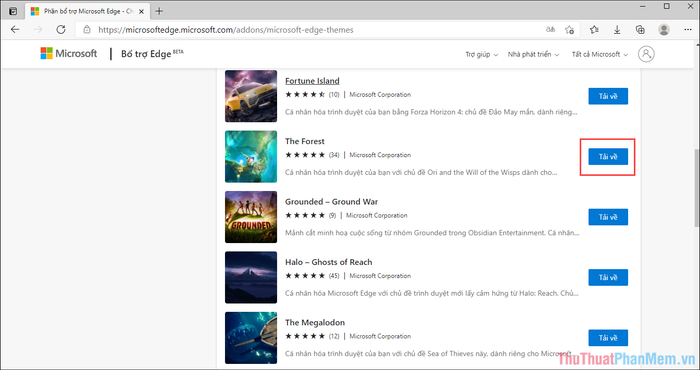Expand the Trợ giúp dropdown
The height and width of the screenshot is (370, 700).
click(x=481, y=54)
